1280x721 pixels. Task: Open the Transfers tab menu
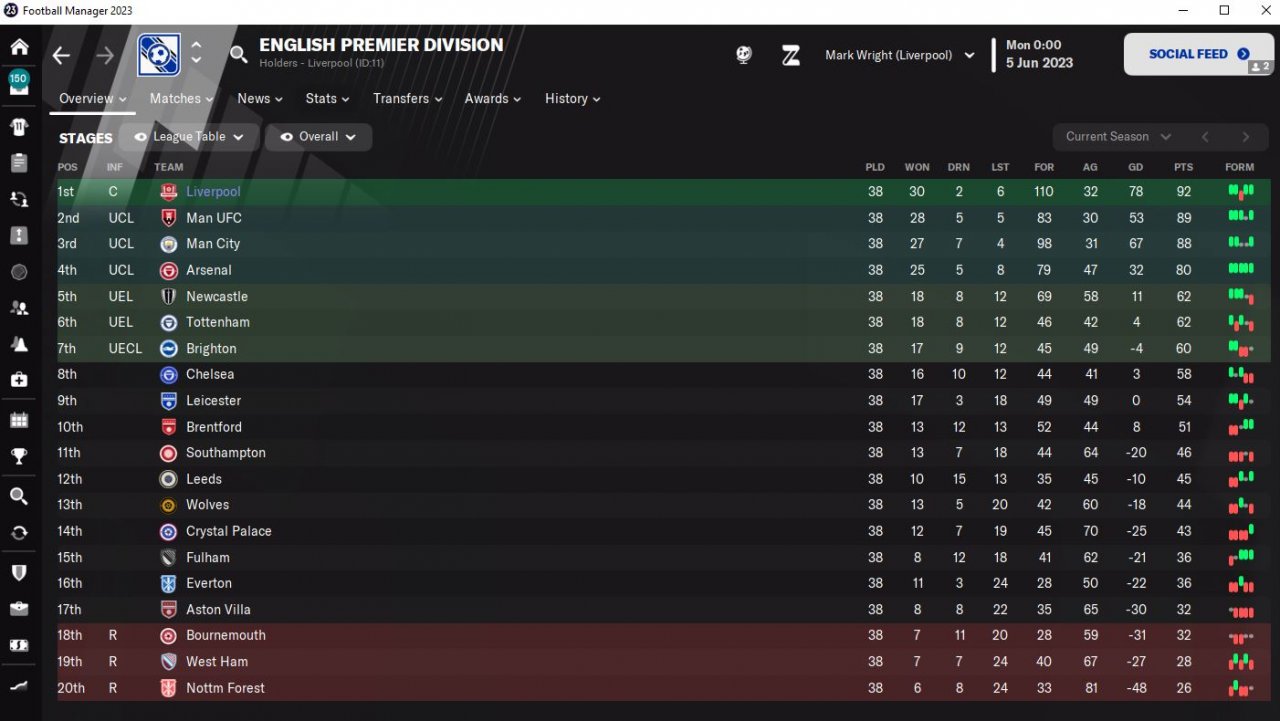(x=408, y=98)
